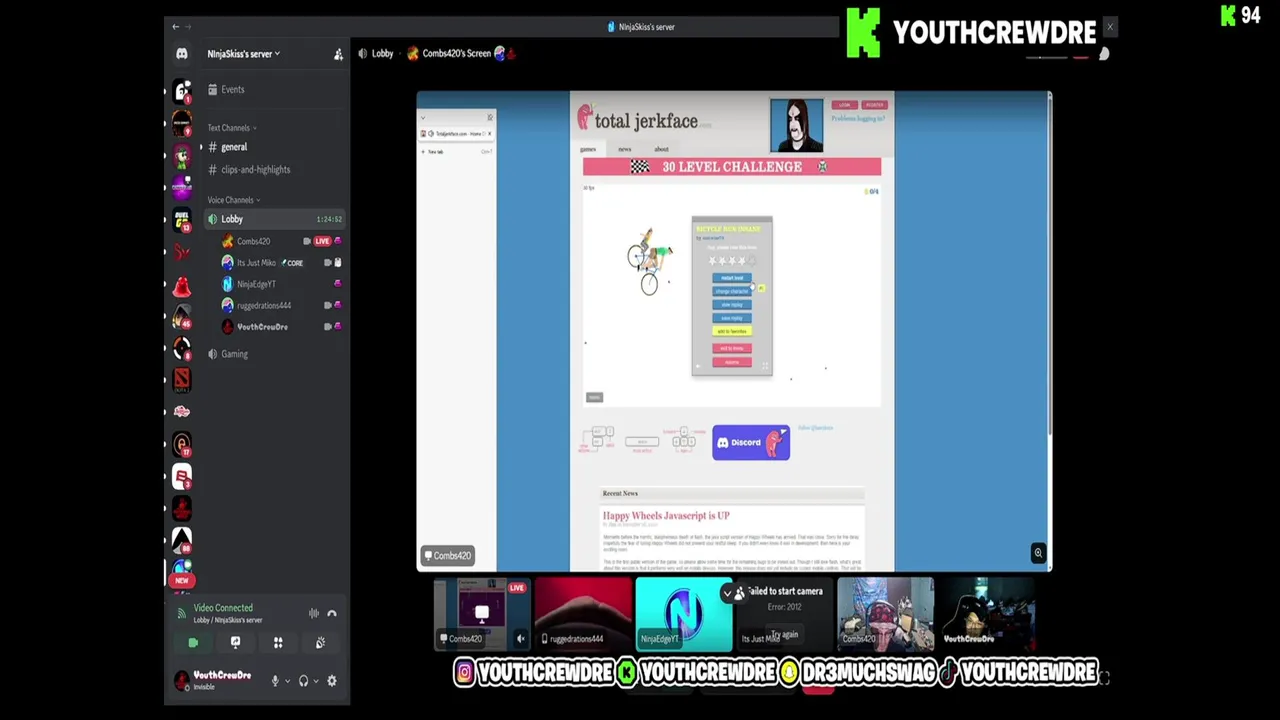
Task: Open Discord direct messages home icon
Action: (x=181, y=54)
